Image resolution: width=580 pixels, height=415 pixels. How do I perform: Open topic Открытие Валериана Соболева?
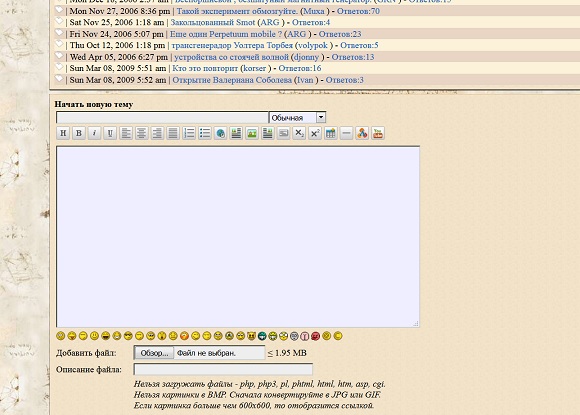pyautogui.click(x=232, y=80)
